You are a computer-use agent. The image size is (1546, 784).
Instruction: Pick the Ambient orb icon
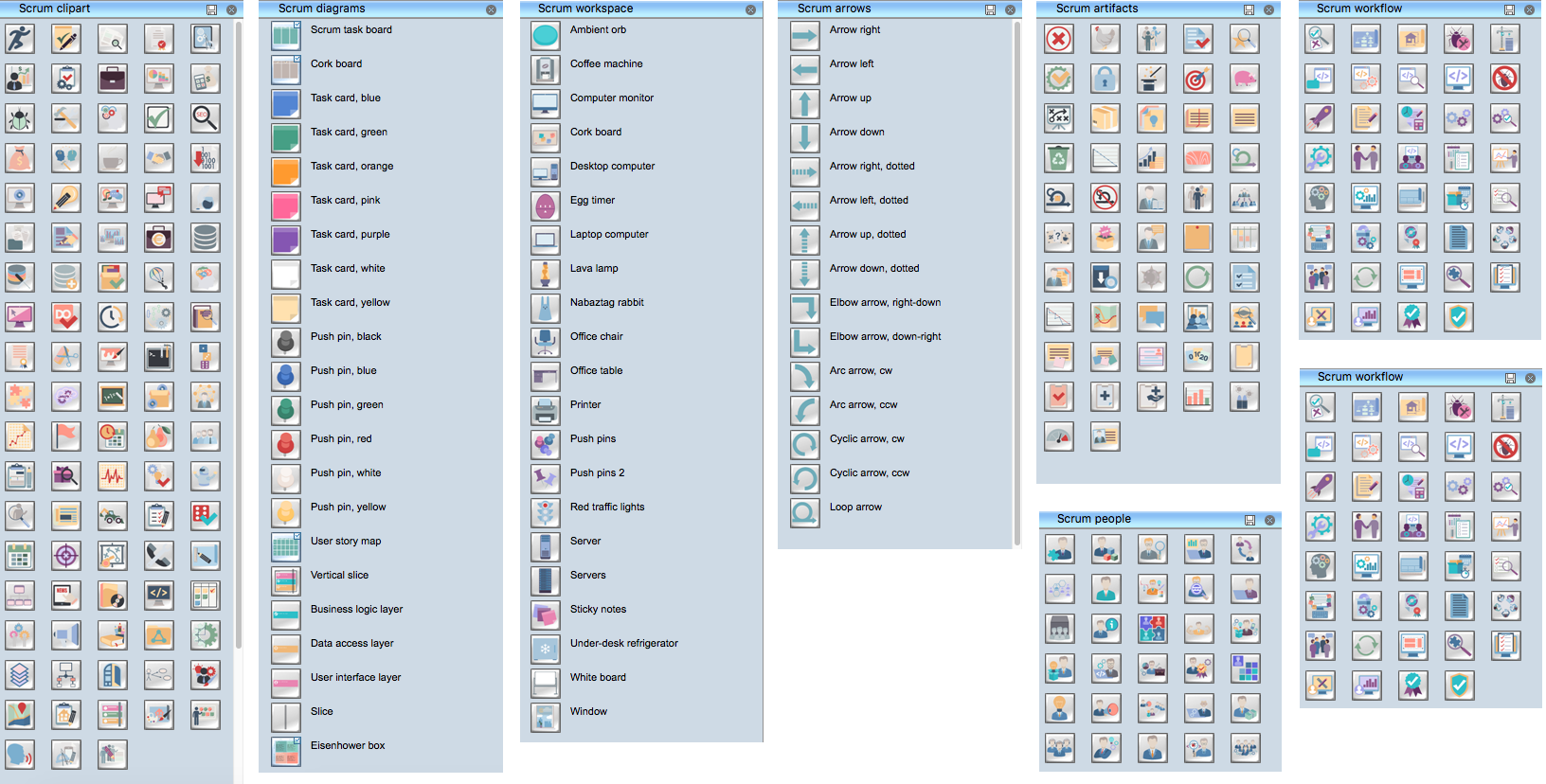click(x=546, y=36)
